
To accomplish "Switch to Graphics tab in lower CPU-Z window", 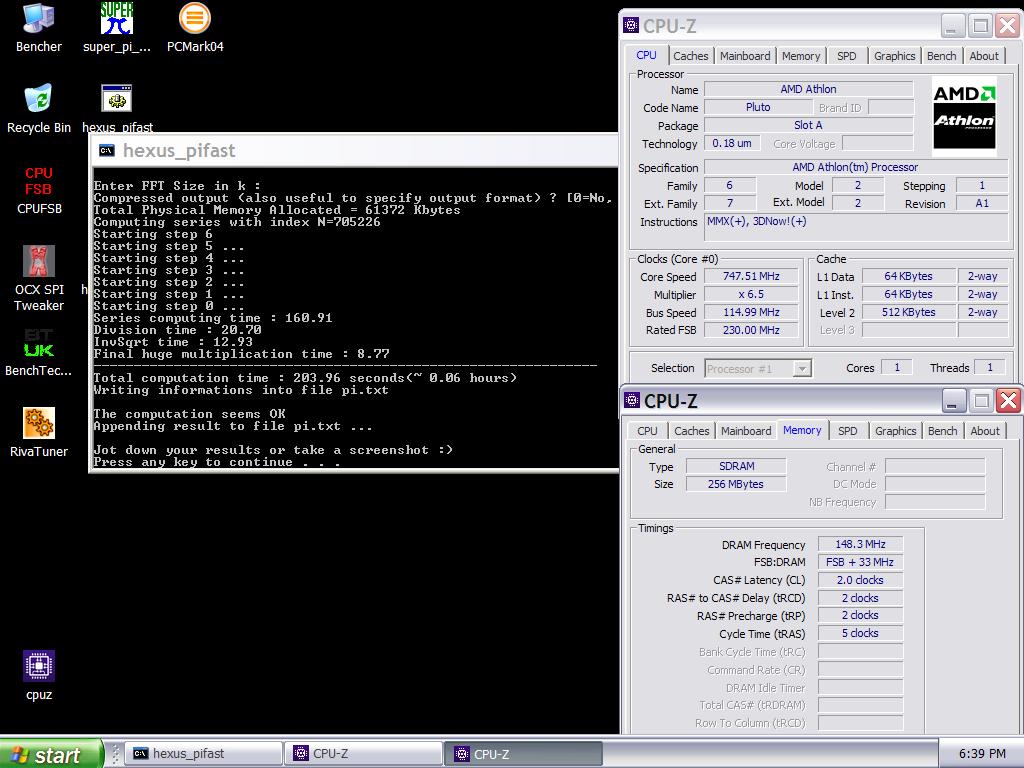I will [x=895, y=431].
